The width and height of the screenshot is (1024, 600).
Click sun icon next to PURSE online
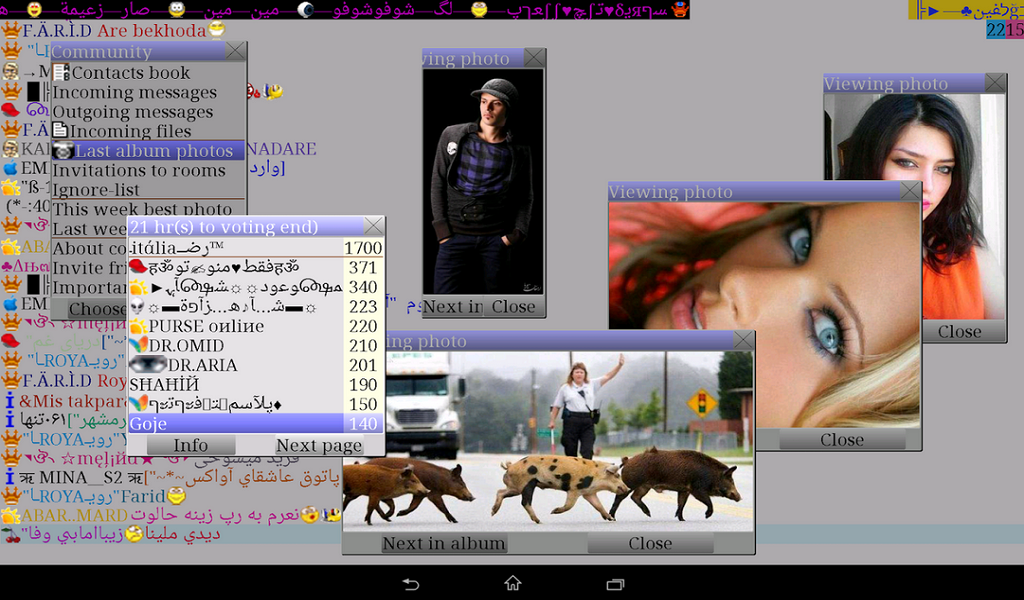click(138, 326)
